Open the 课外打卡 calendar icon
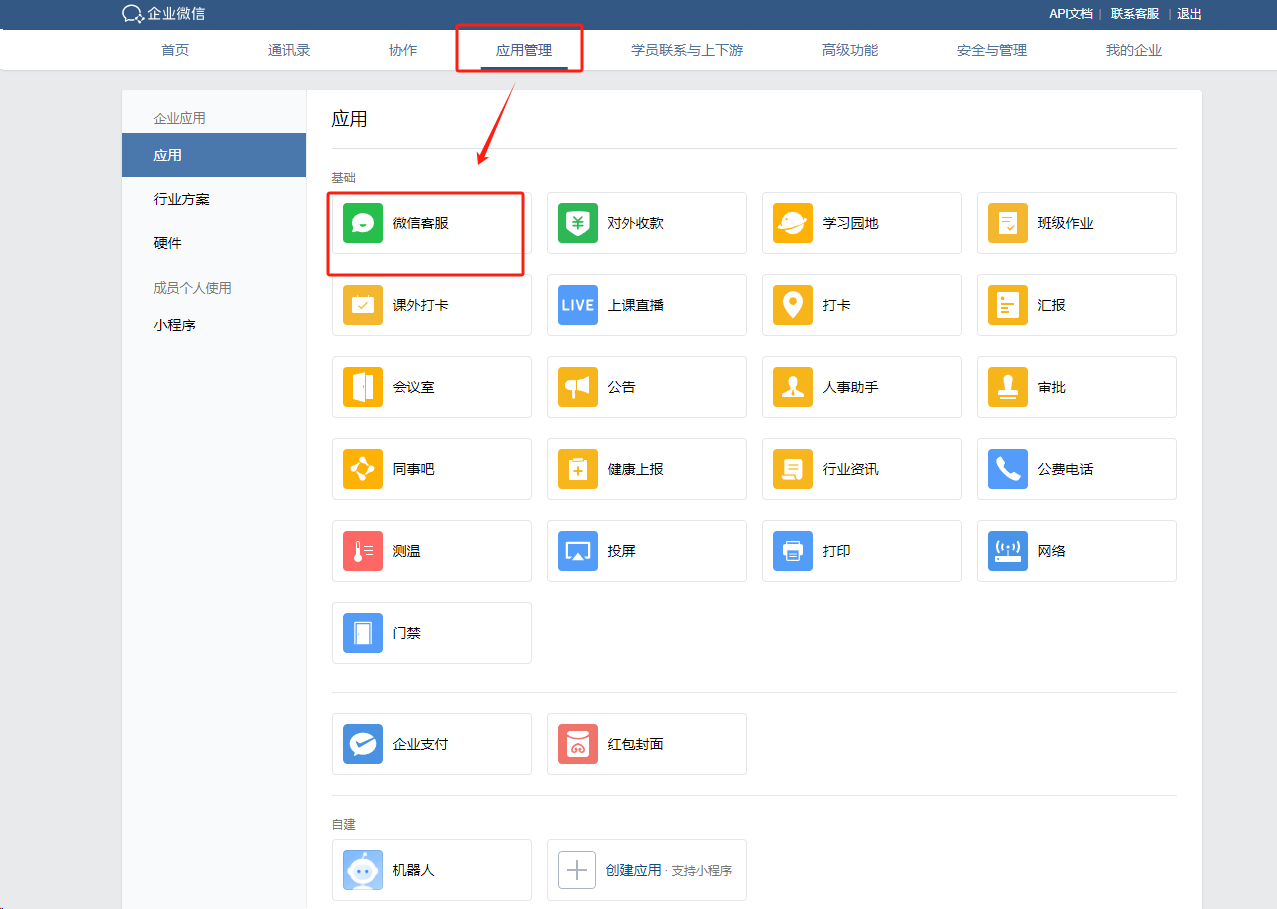This screenshot has height=909, width=1277. click(x=363, y=305)
